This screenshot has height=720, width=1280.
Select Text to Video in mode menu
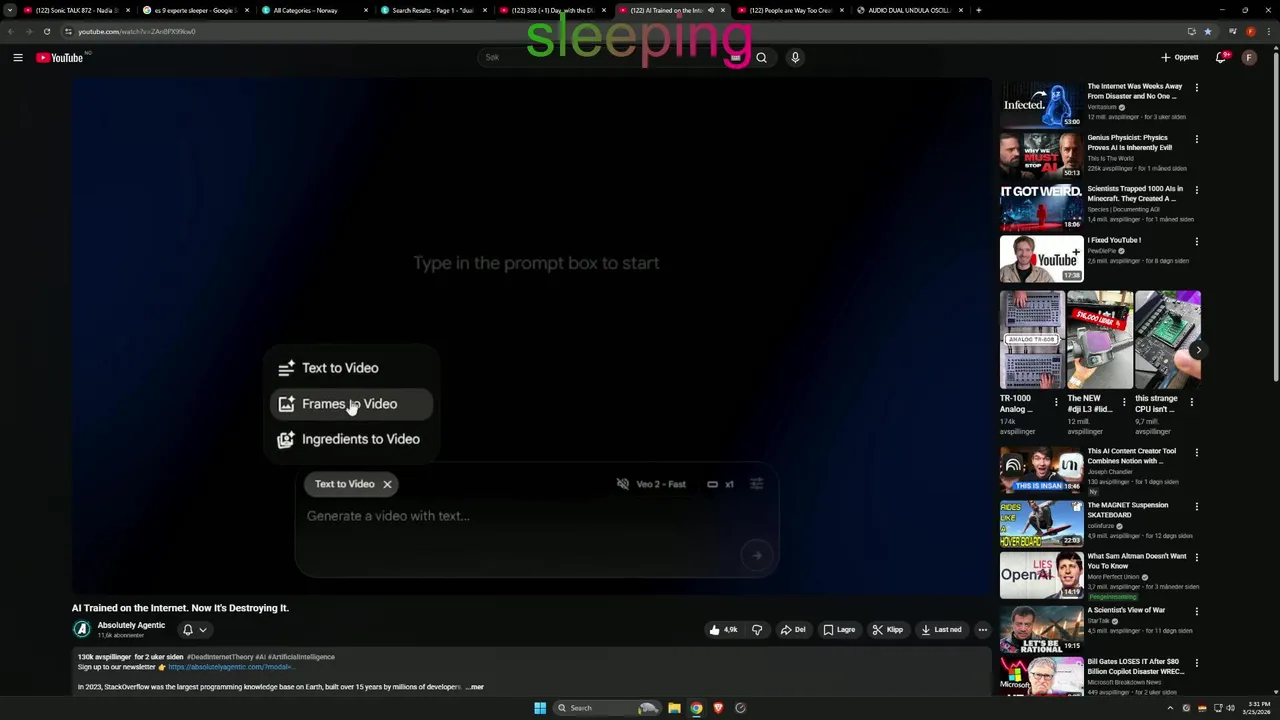pos(351,368)
